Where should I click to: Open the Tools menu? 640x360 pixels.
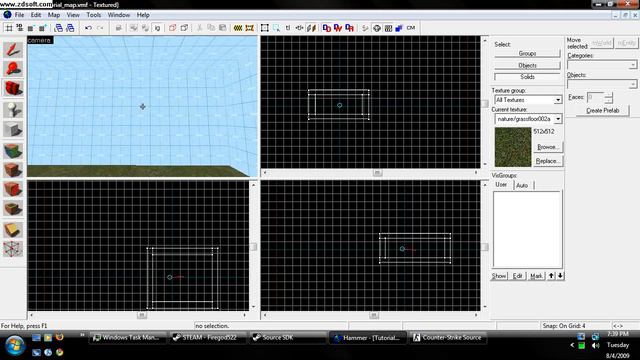click(93, 15)
